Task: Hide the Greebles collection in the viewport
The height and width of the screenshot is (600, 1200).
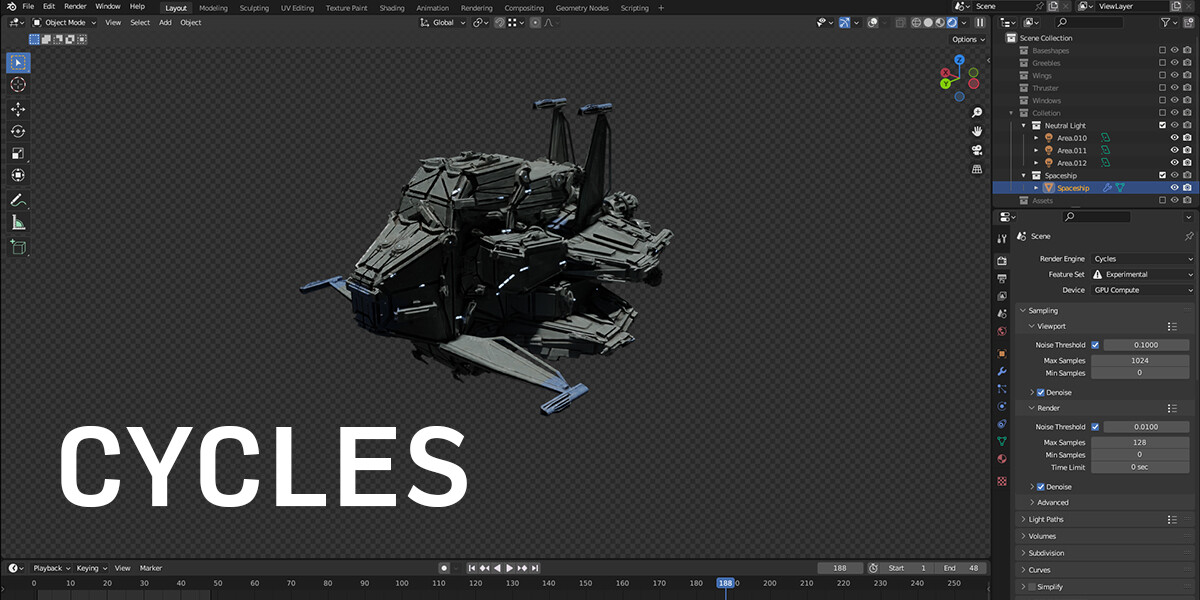Action: pos(1176,62)
